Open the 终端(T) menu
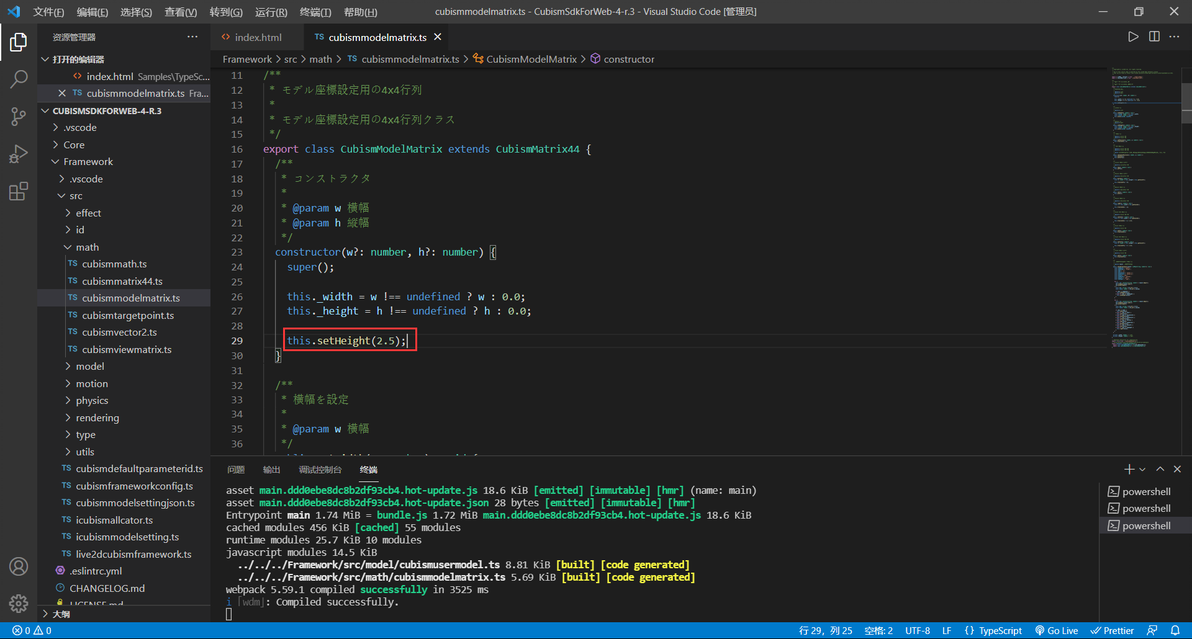 (315, 12)
